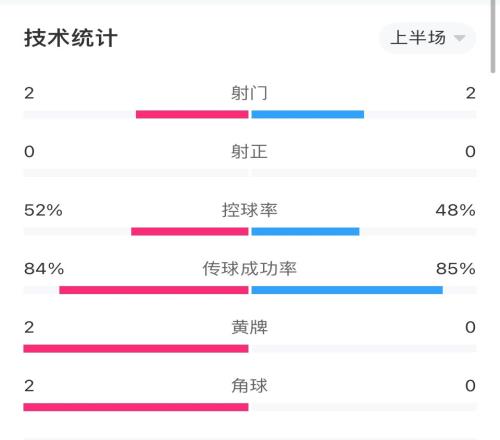500x440 pixels.
Task: Click the pink 控球率 bar
Action: tap(190, 231)
